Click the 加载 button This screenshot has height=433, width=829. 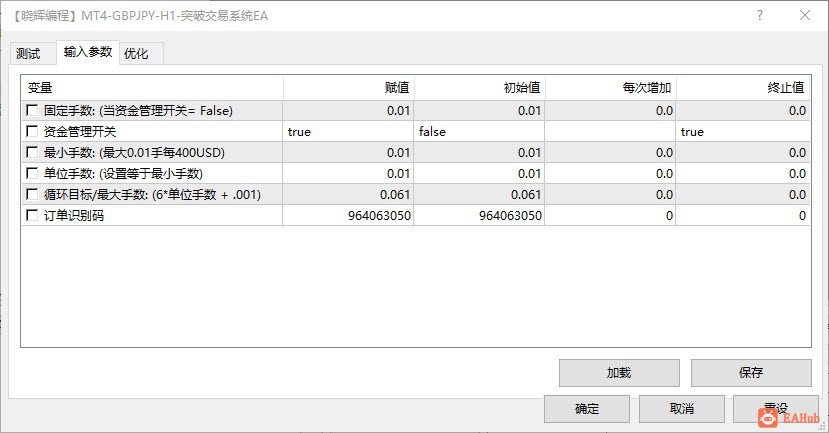(x=619, y=373)
